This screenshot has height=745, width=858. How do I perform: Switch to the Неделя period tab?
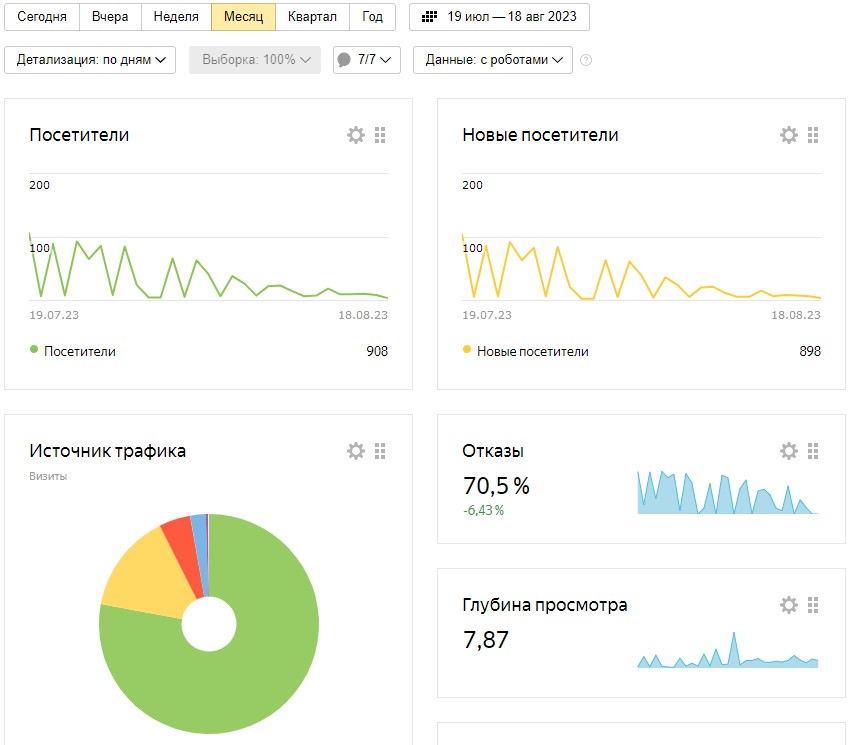pyautogui.click(x=176, y=17)
